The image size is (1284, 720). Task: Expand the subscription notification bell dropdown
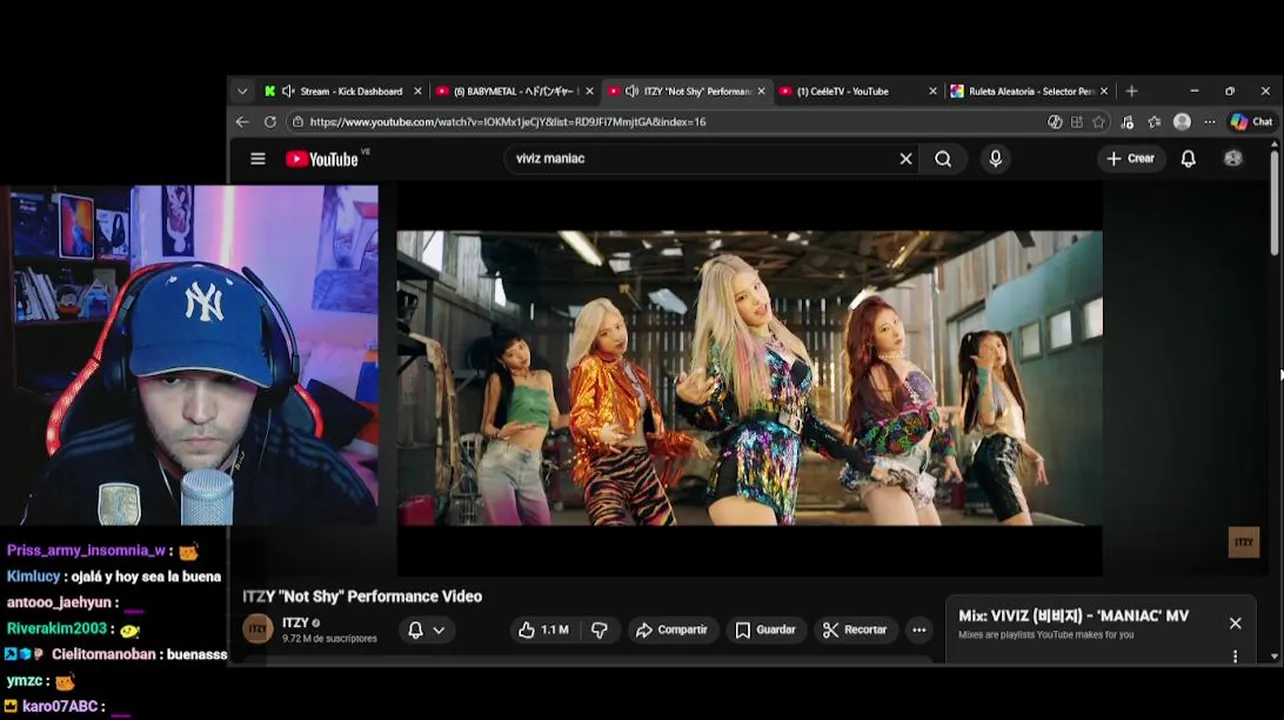point(426,630)
